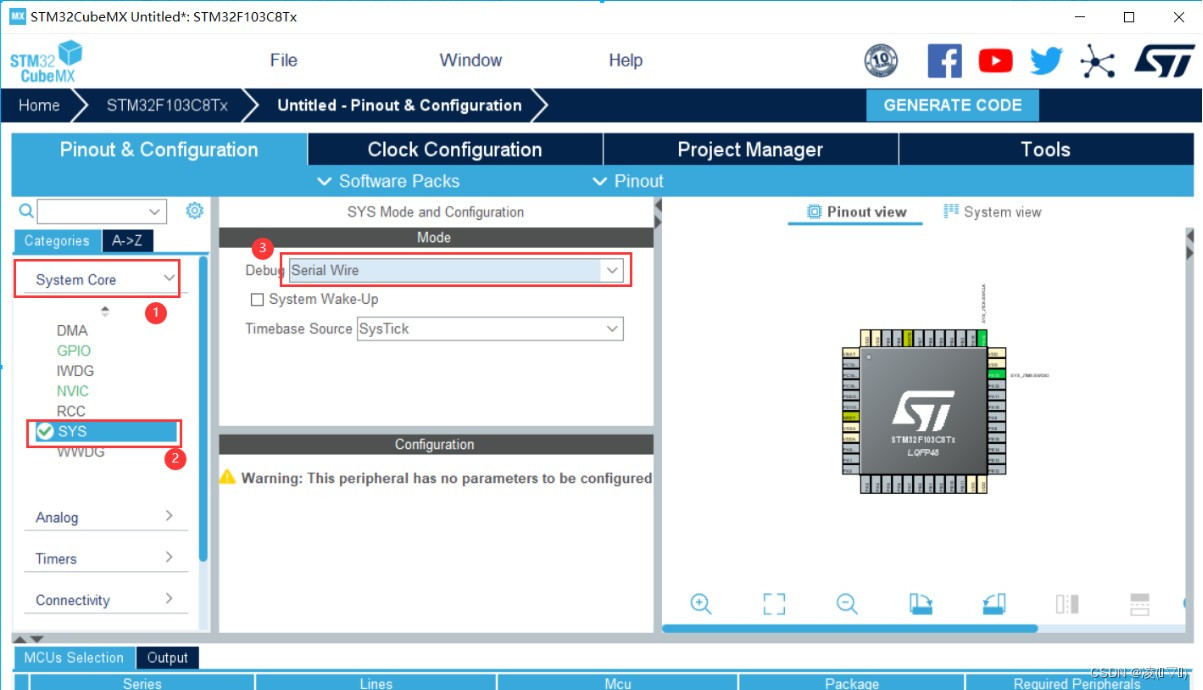
Task: Select RCC peripheral
Action: [x=71, y=411]
